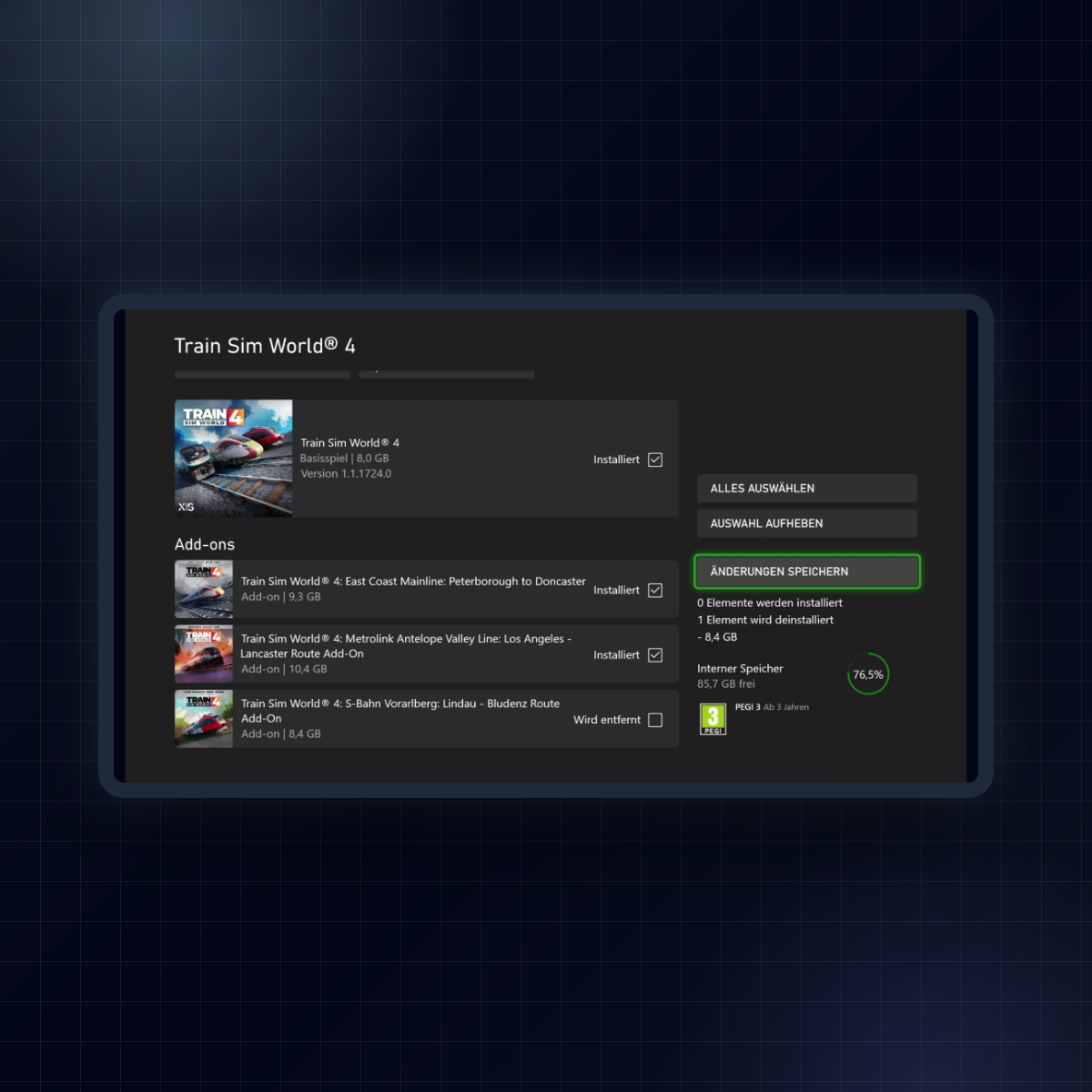Select 'Metrolink Antelope Valley Line' add-on title

[406, 646]
